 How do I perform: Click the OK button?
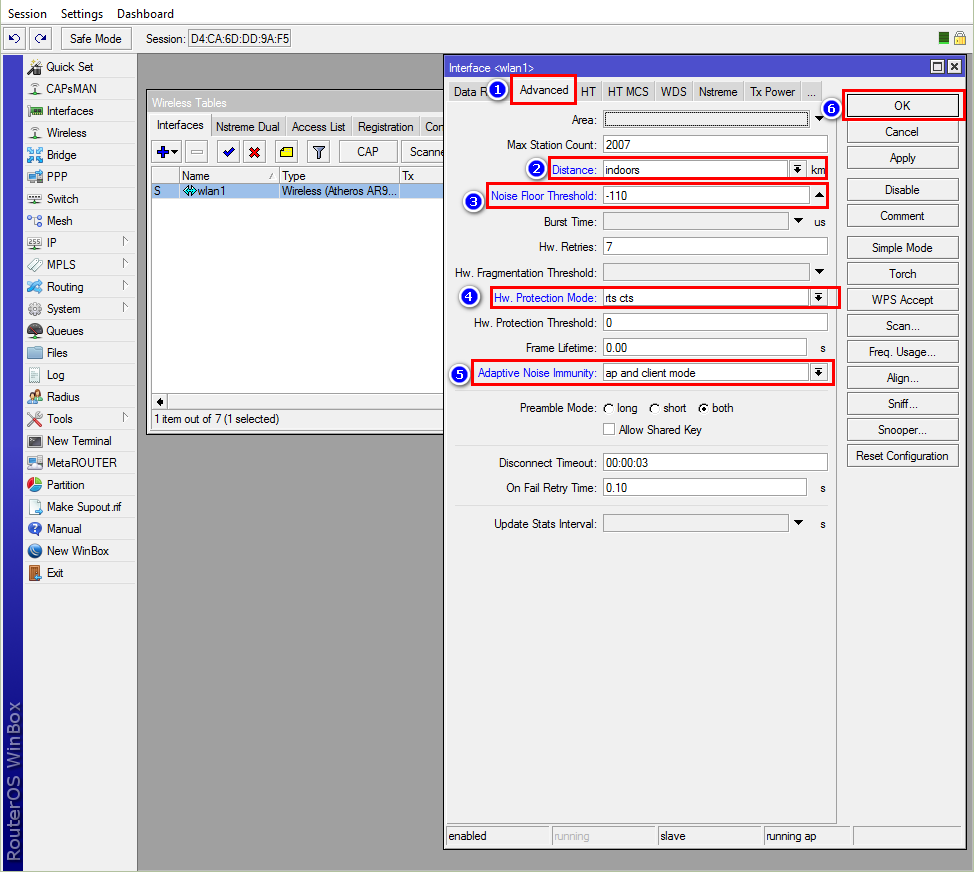pyautogui.click(x=903, y=106)
